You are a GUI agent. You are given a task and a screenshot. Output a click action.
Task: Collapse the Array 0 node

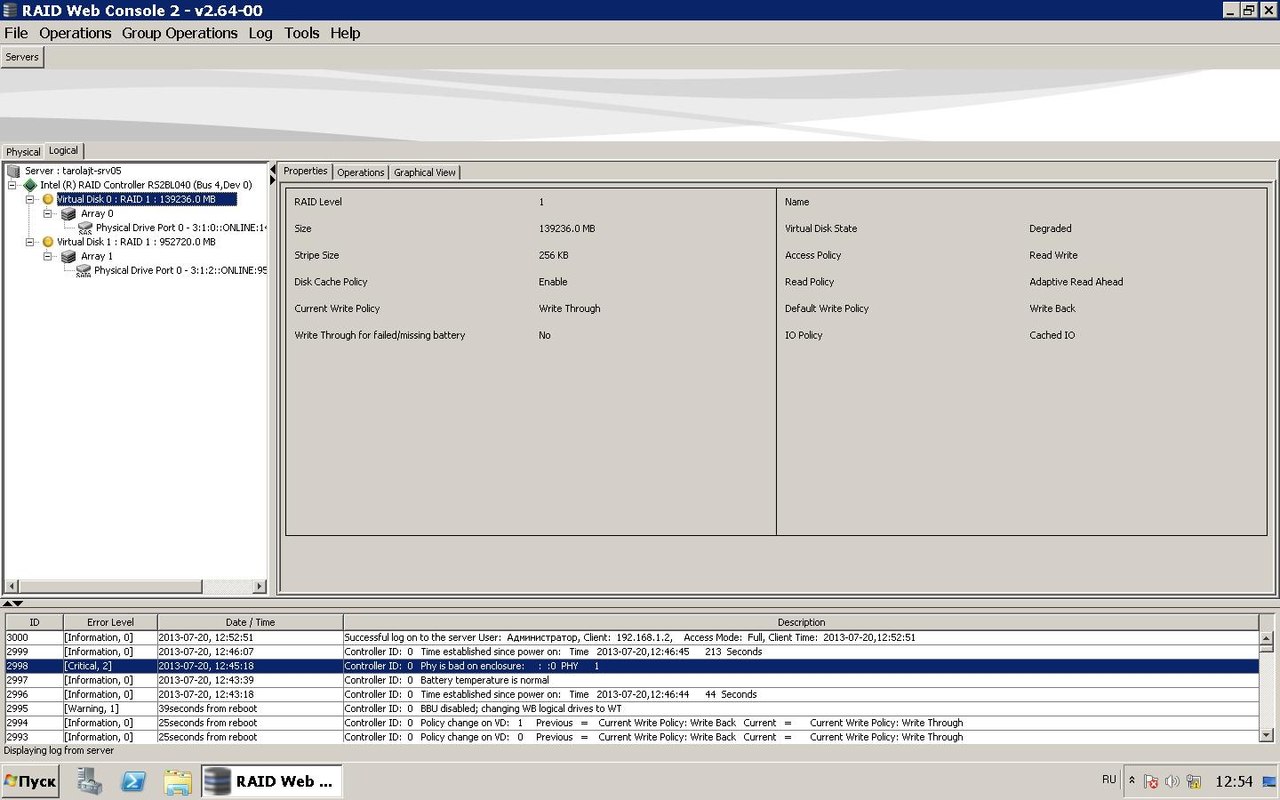pyautogui.click(x=48, y=214)
